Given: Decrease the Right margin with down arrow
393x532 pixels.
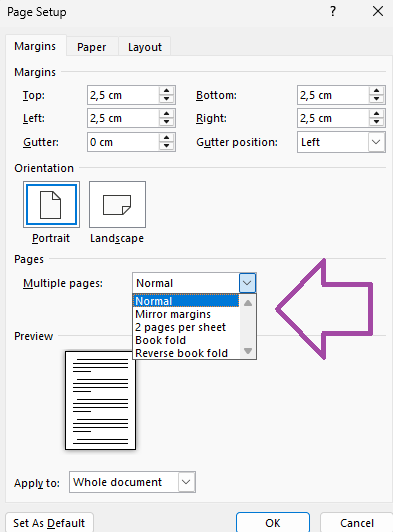Looking at the screenshot, I should pos(376,122).
